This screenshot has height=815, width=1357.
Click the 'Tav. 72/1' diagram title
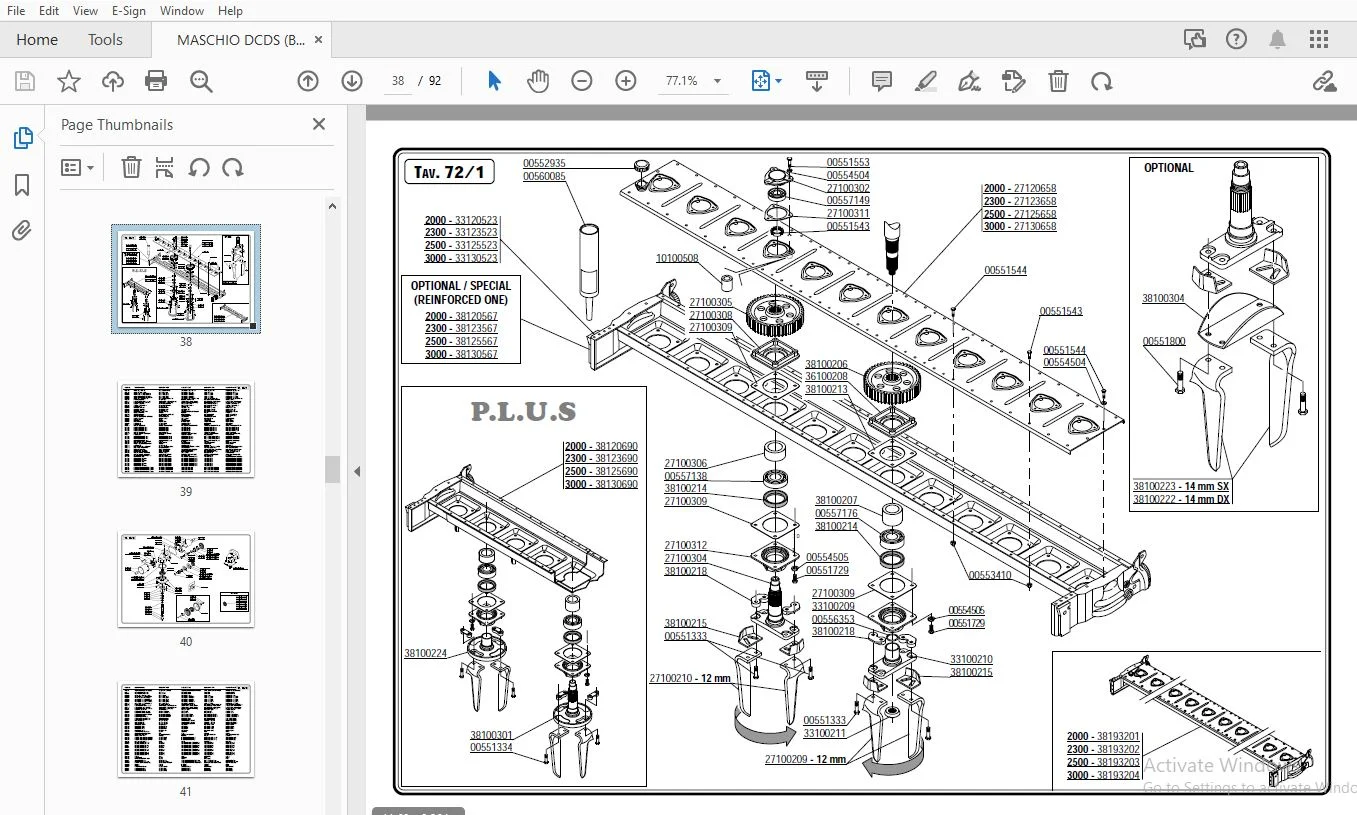(x=449, y=172)
